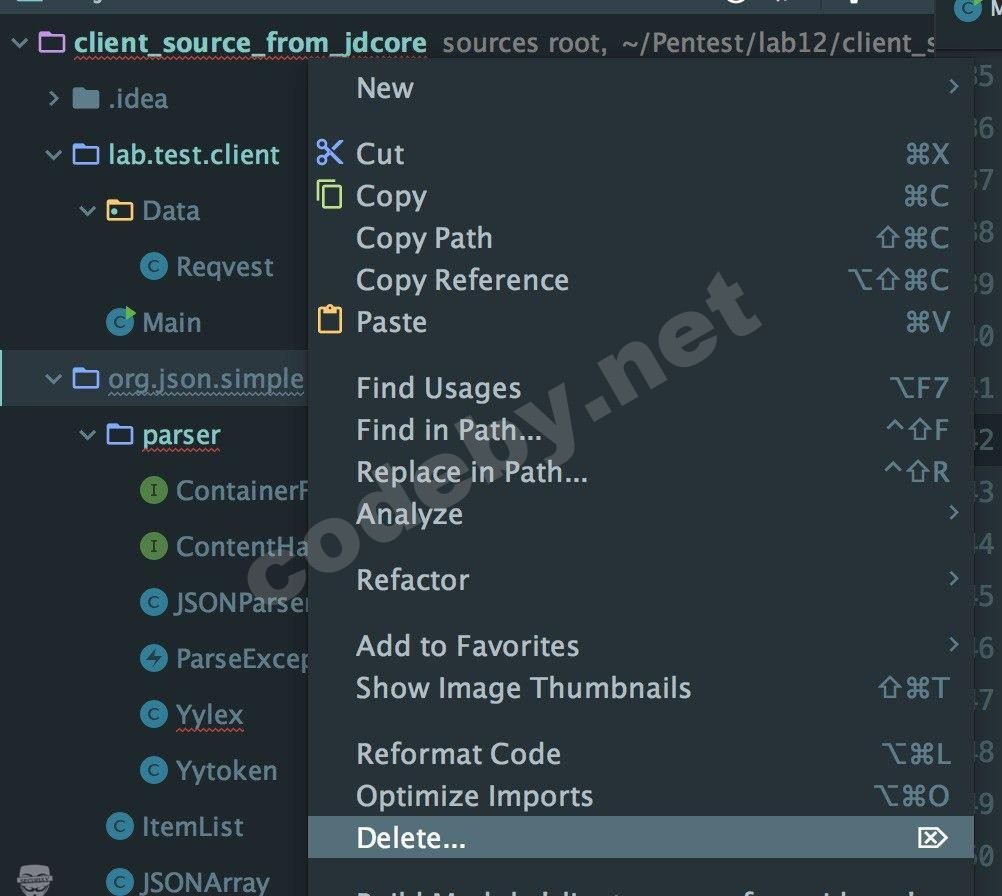Expand the .idea folder

point(54,98)
